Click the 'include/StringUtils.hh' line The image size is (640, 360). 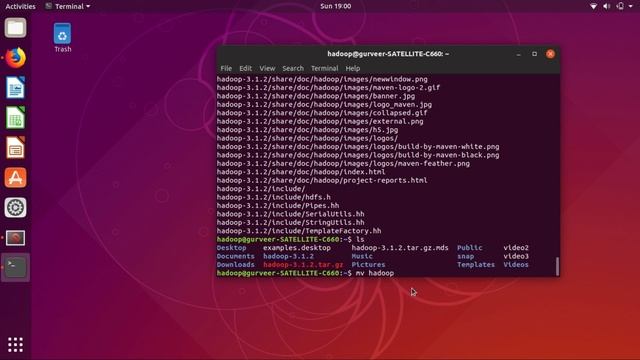coord(290,222)
